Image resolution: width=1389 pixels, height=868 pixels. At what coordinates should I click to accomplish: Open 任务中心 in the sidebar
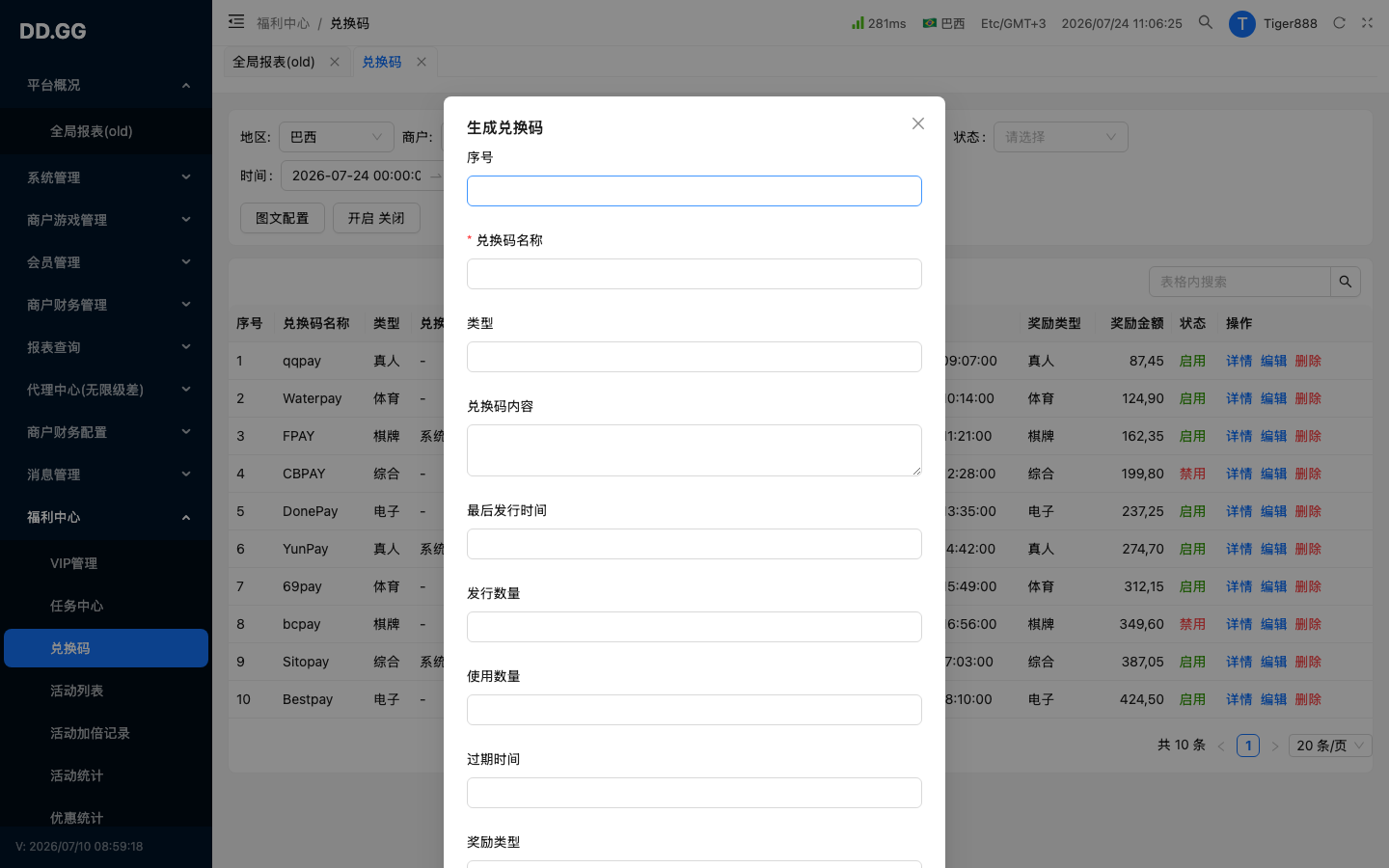point(106,606)
